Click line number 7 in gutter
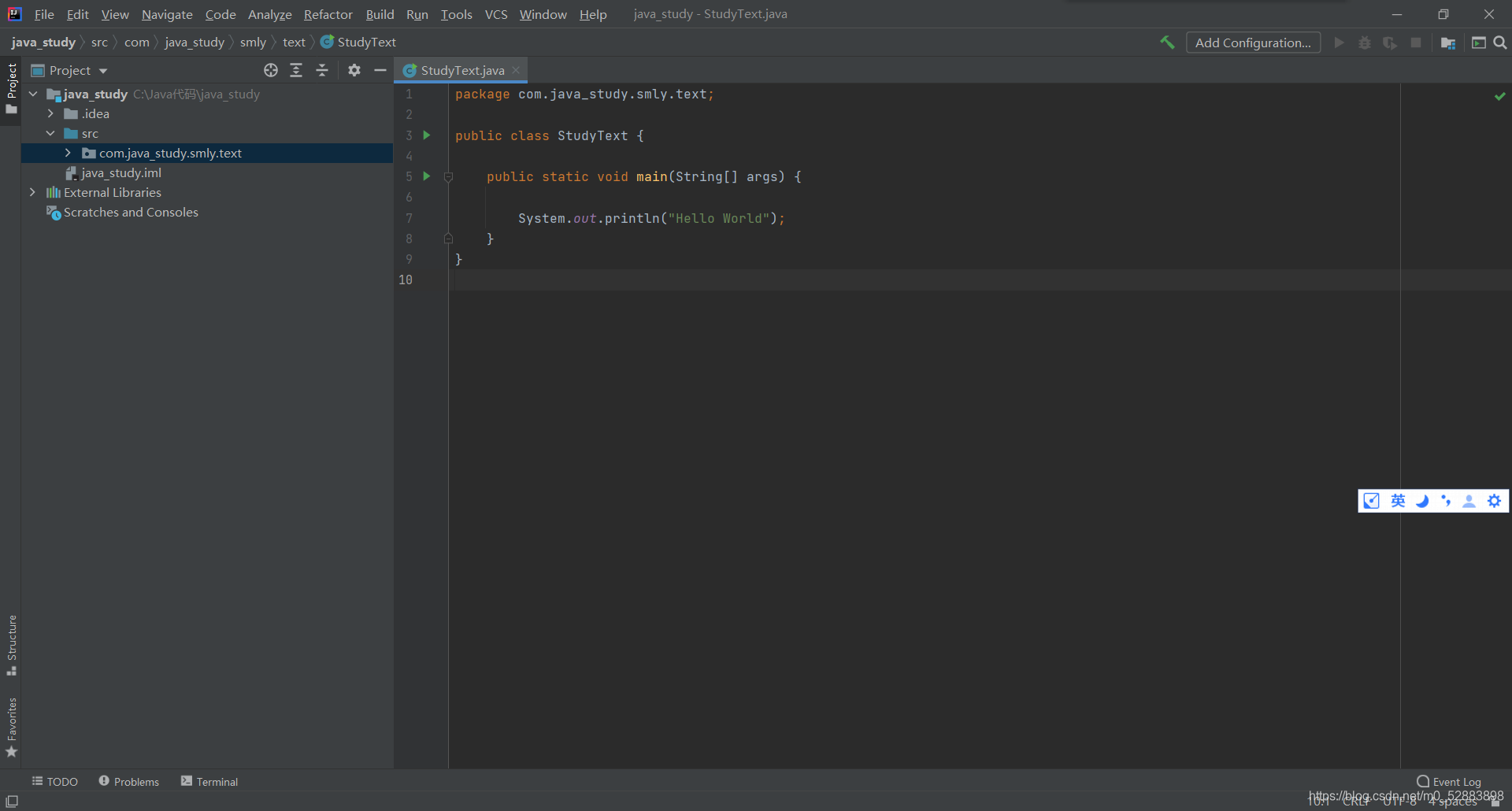Screen dimensions: 1512x811 (x=409, y=218)
